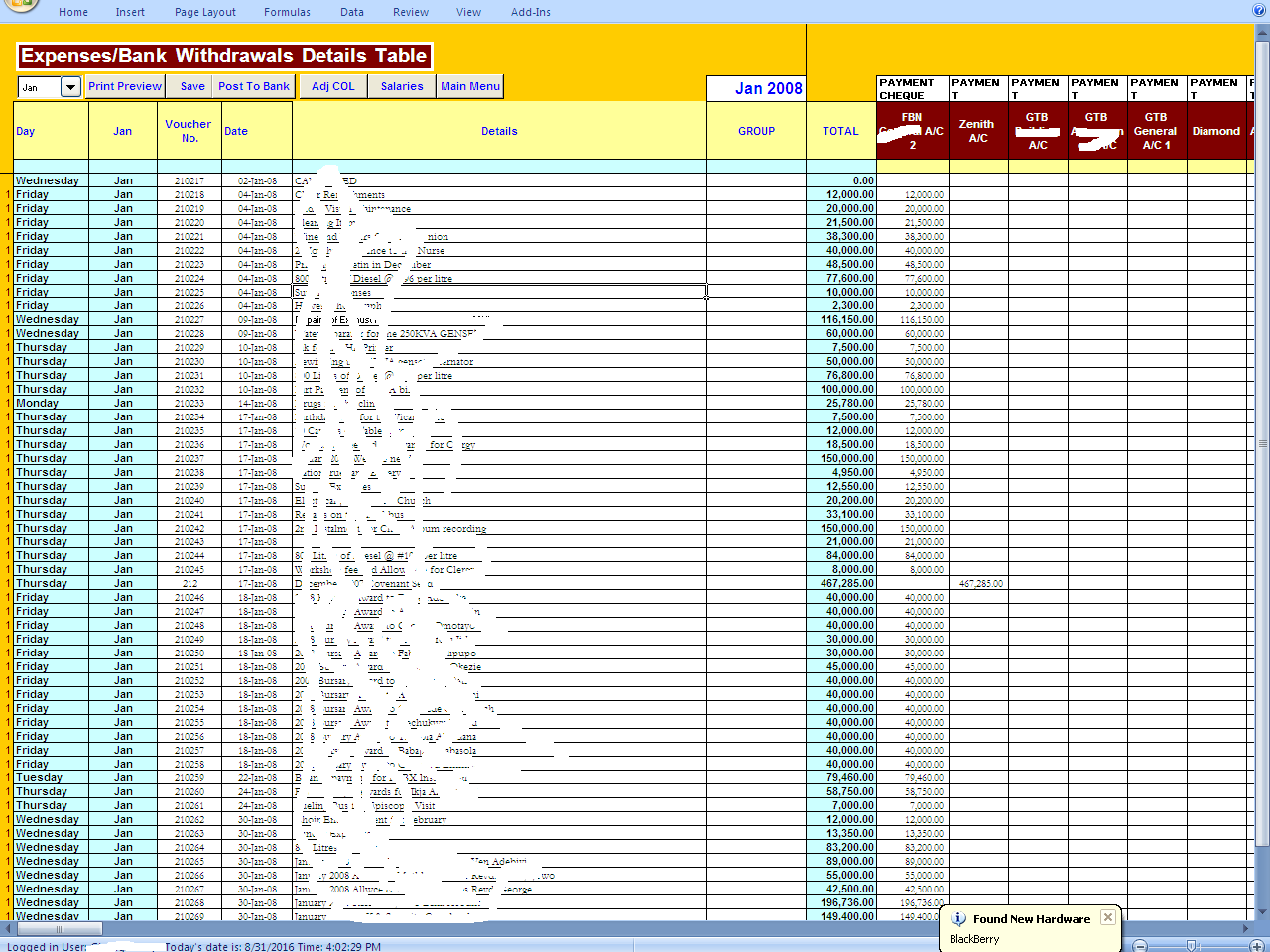Viewport: 1270px width, 952px height.
Task: Click the Today's date status bar text
Action: point(273,947)
